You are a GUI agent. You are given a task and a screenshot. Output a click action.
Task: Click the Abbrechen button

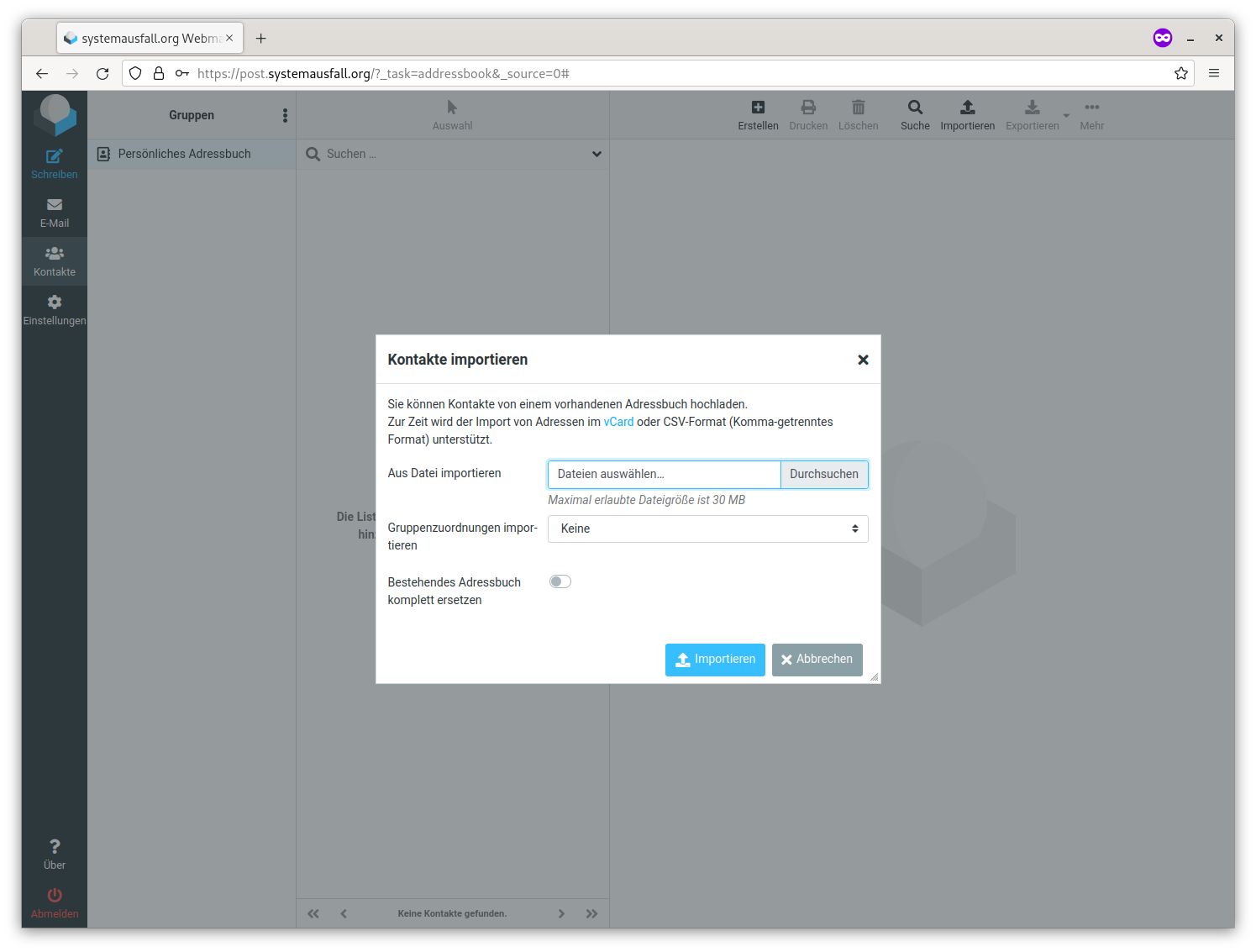point(817,660)
